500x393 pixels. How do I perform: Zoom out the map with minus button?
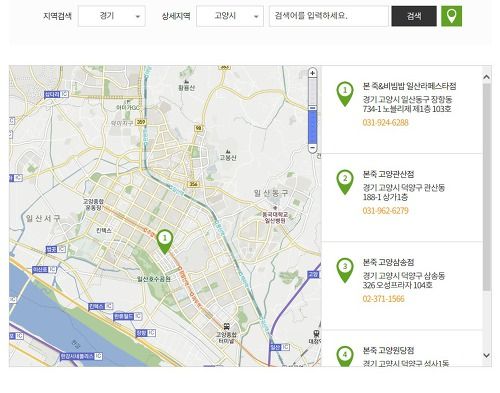pyautogui.click(x=312, y=148)
